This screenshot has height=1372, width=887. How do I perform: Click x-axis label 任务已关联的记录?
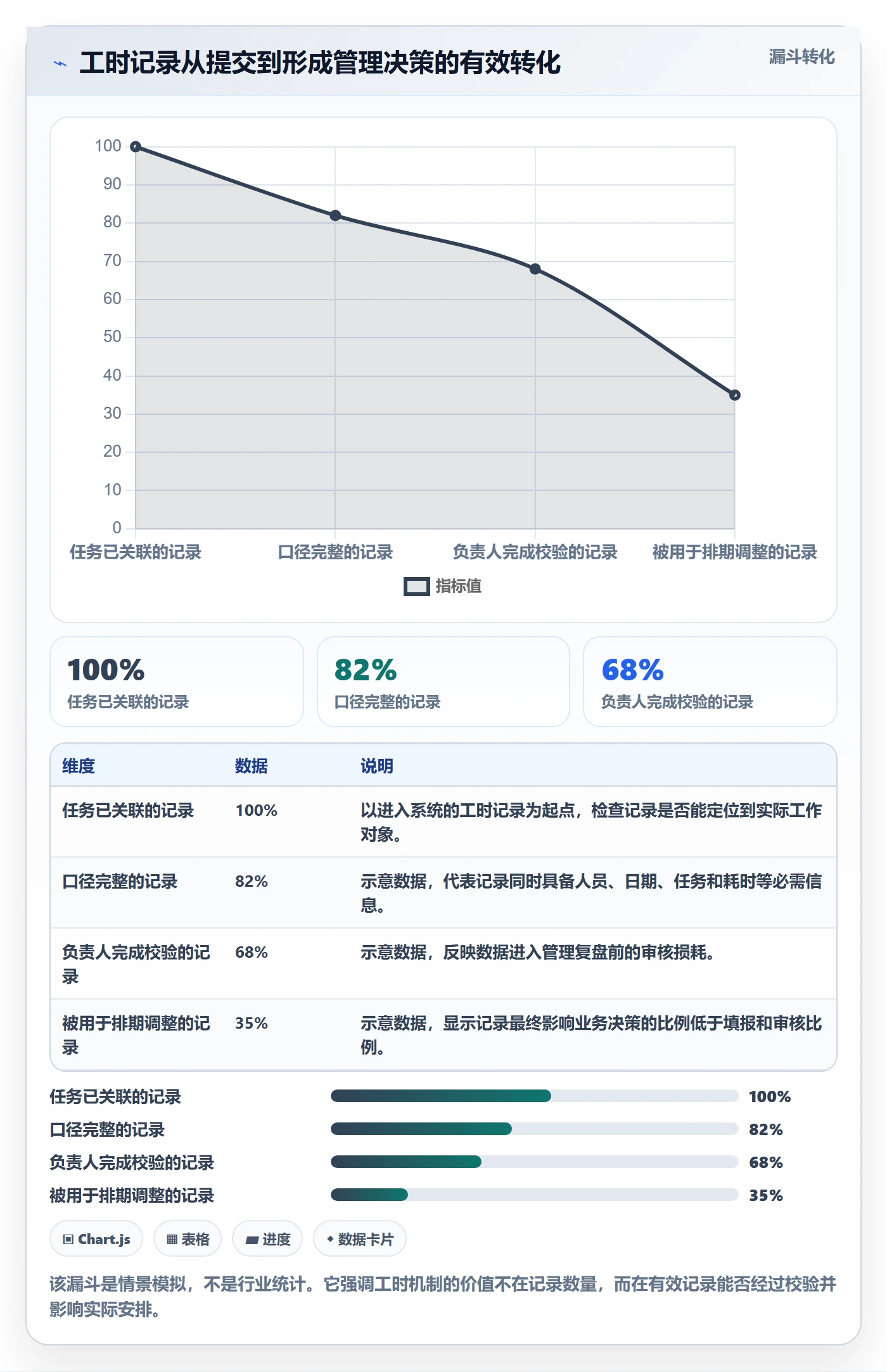pyautogui.click(x=136, y=552)
